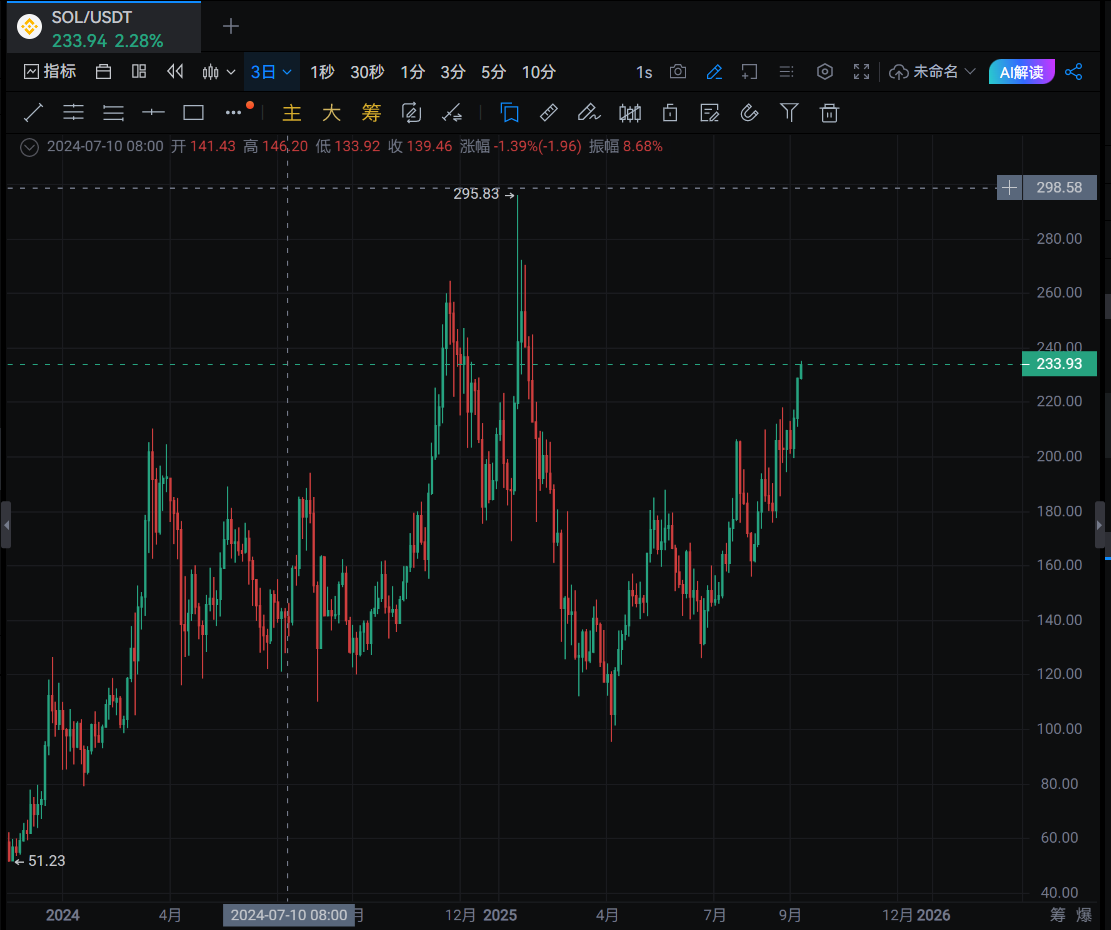This screenshot has height=930, width=1111.
Task: Enter fullscreen chart mode
Action: tap(861, 72)
